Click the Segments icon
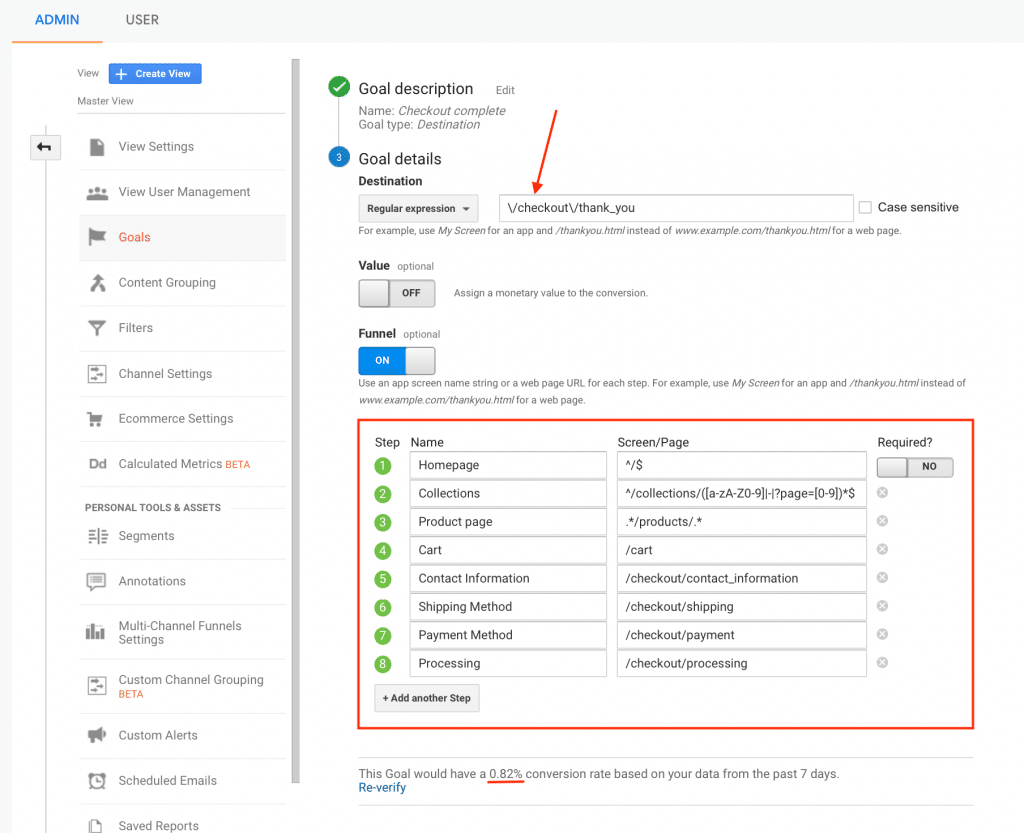 (97, 536)
